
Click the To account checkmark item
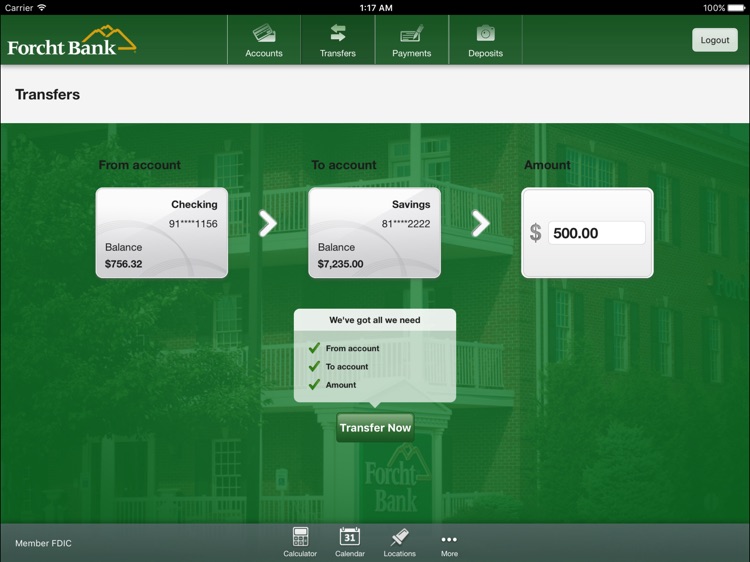339,366
